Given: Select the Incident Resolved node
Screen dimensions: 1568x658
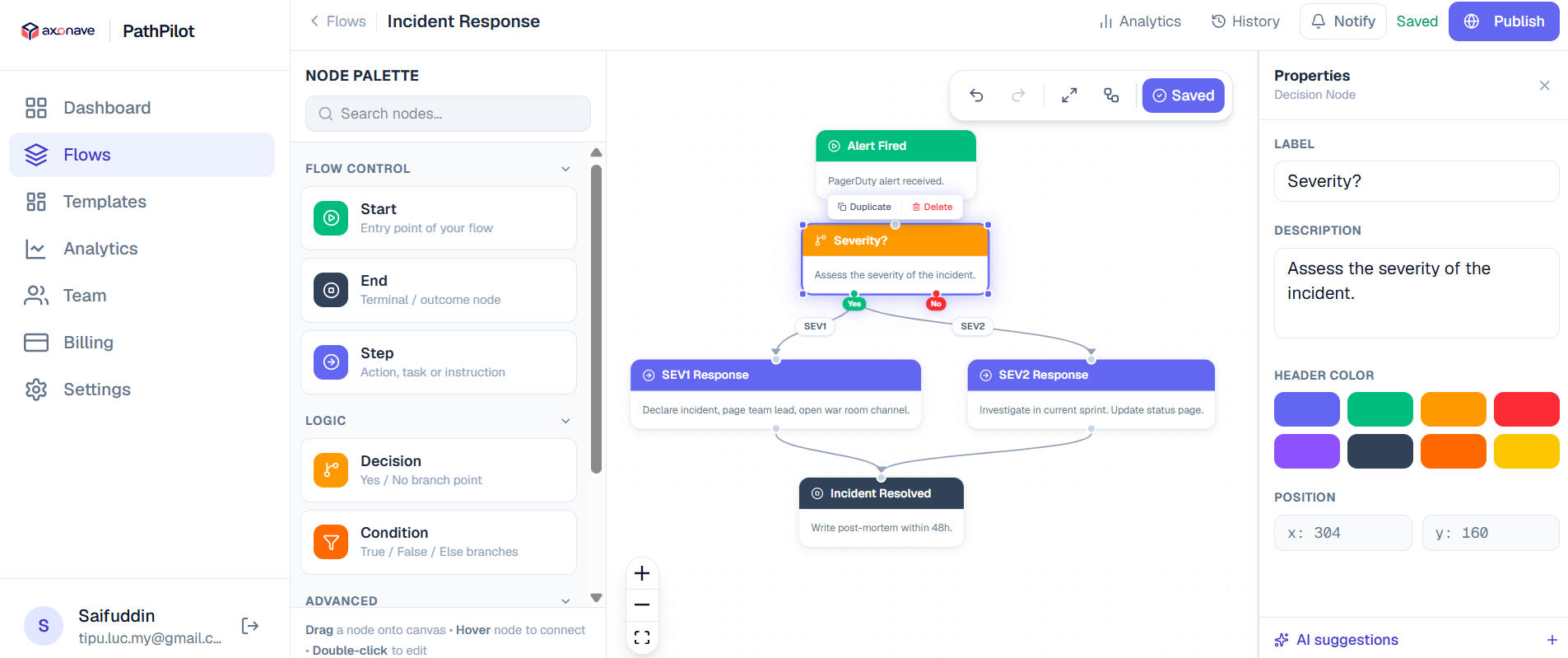Looking at the screenshot, I should click(x=882, y=511).
